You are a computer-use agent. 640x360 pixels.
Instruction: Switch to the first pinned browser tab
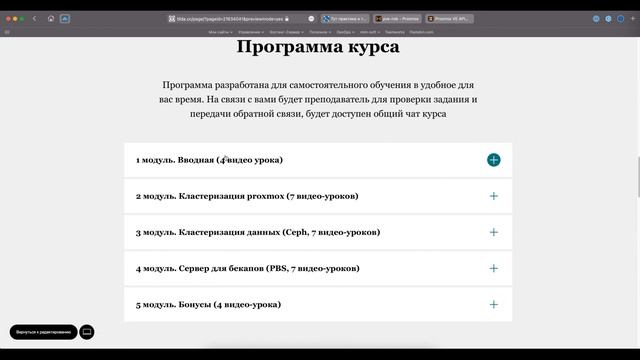(345, 19)
